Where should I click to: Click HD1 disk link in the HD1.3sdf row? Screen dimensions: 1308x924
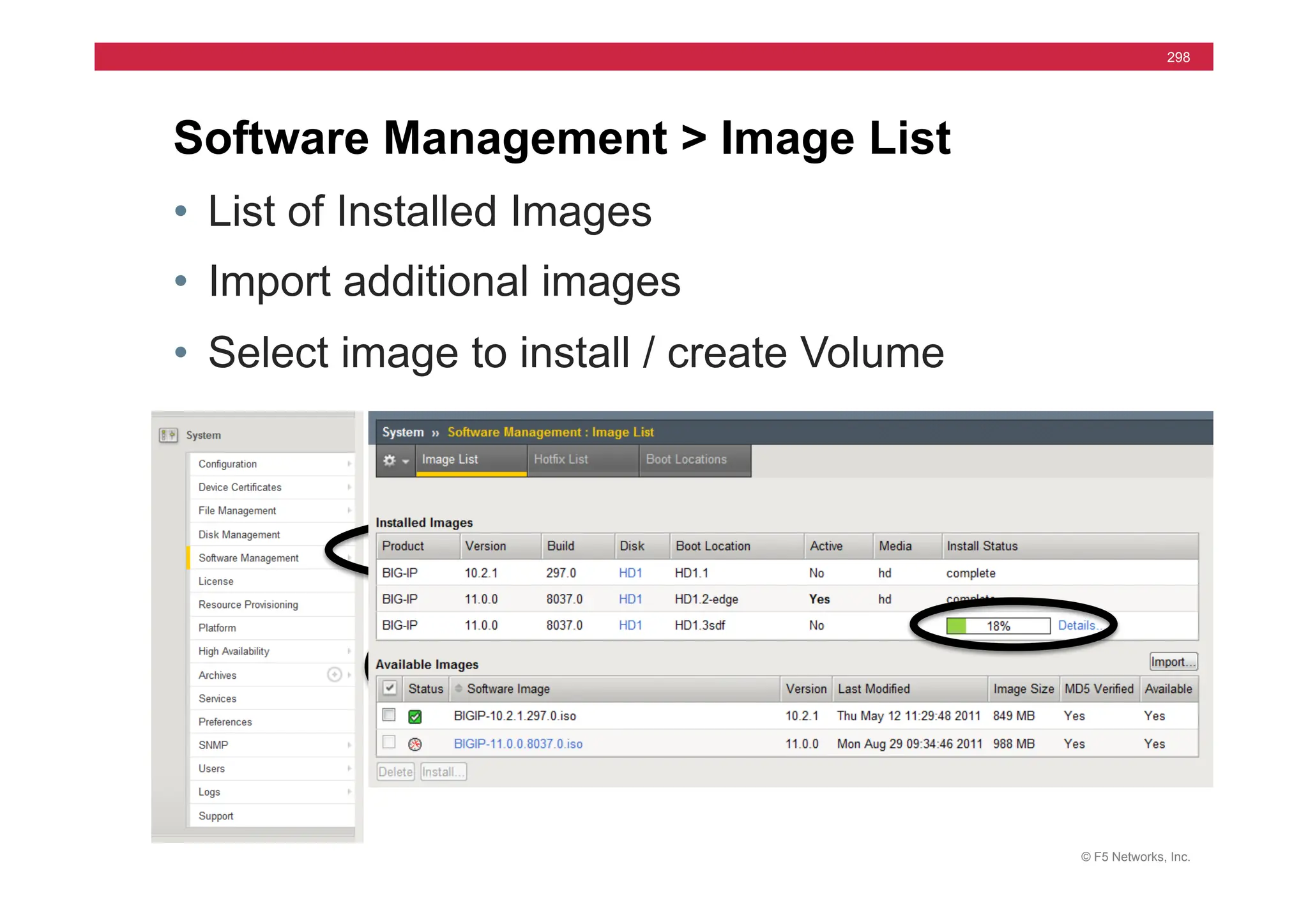630,626
